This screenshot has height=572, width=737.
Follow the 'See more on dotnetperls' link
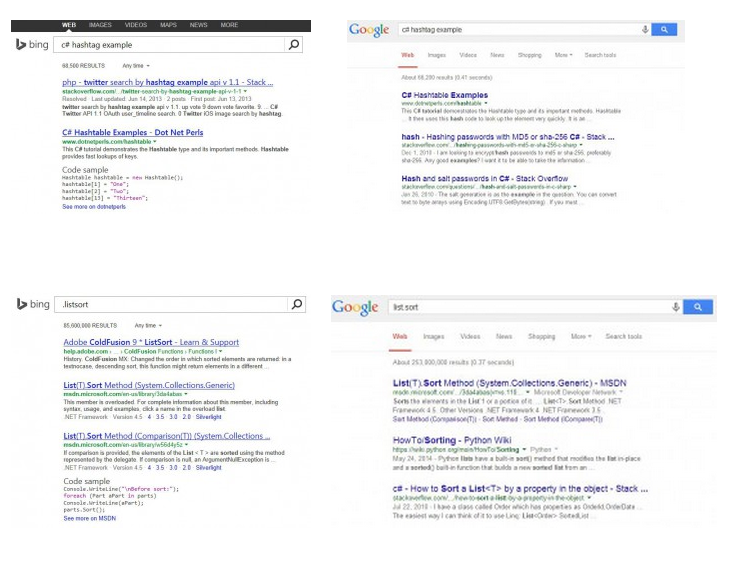tap(94, 207)
